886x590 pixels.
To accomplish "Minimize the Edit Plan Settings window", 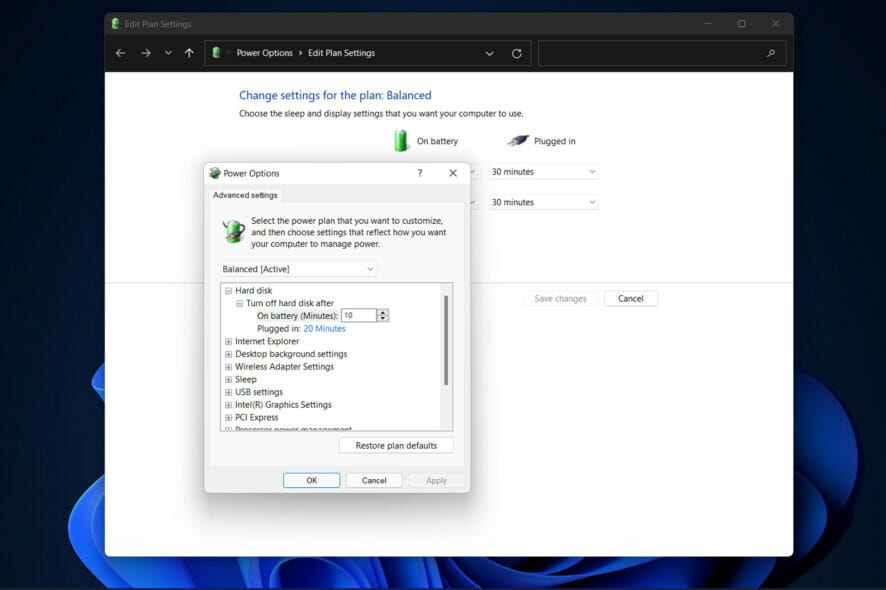I will coord(707,24).
